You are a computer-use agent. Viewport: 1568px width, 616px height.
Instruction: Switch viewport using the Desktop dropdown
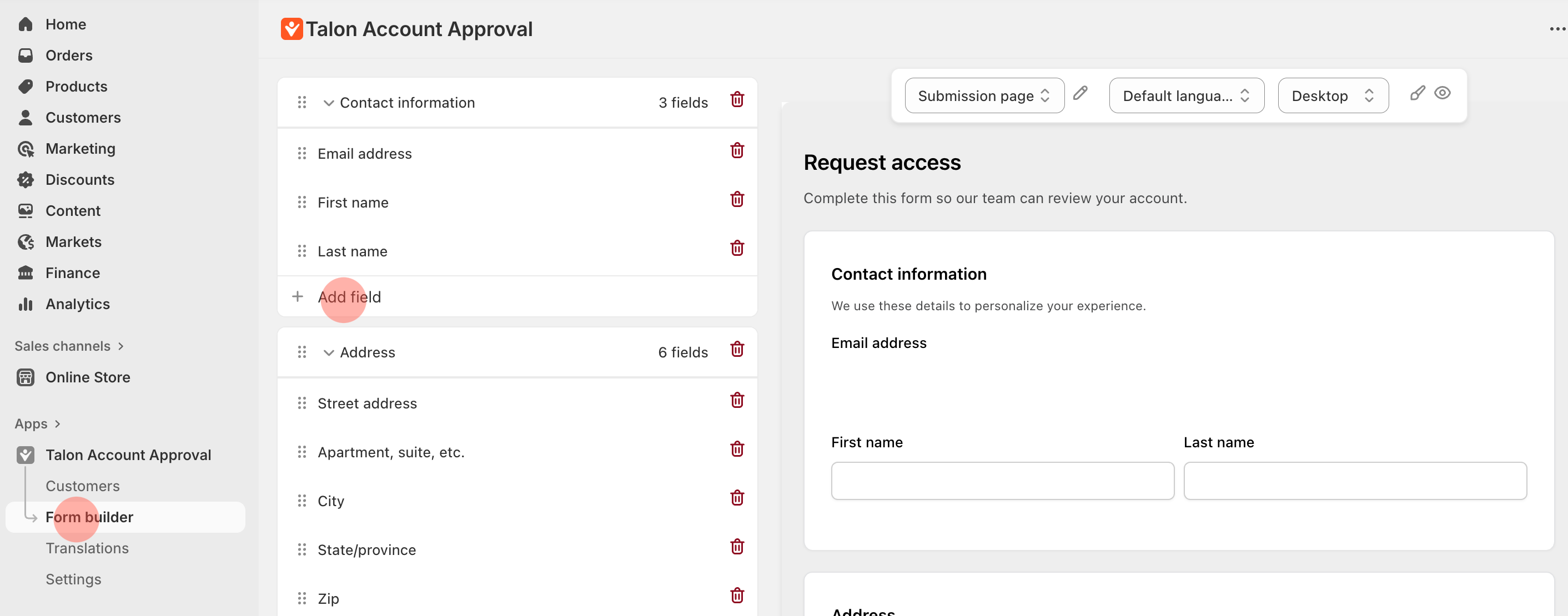point(1333,95)
